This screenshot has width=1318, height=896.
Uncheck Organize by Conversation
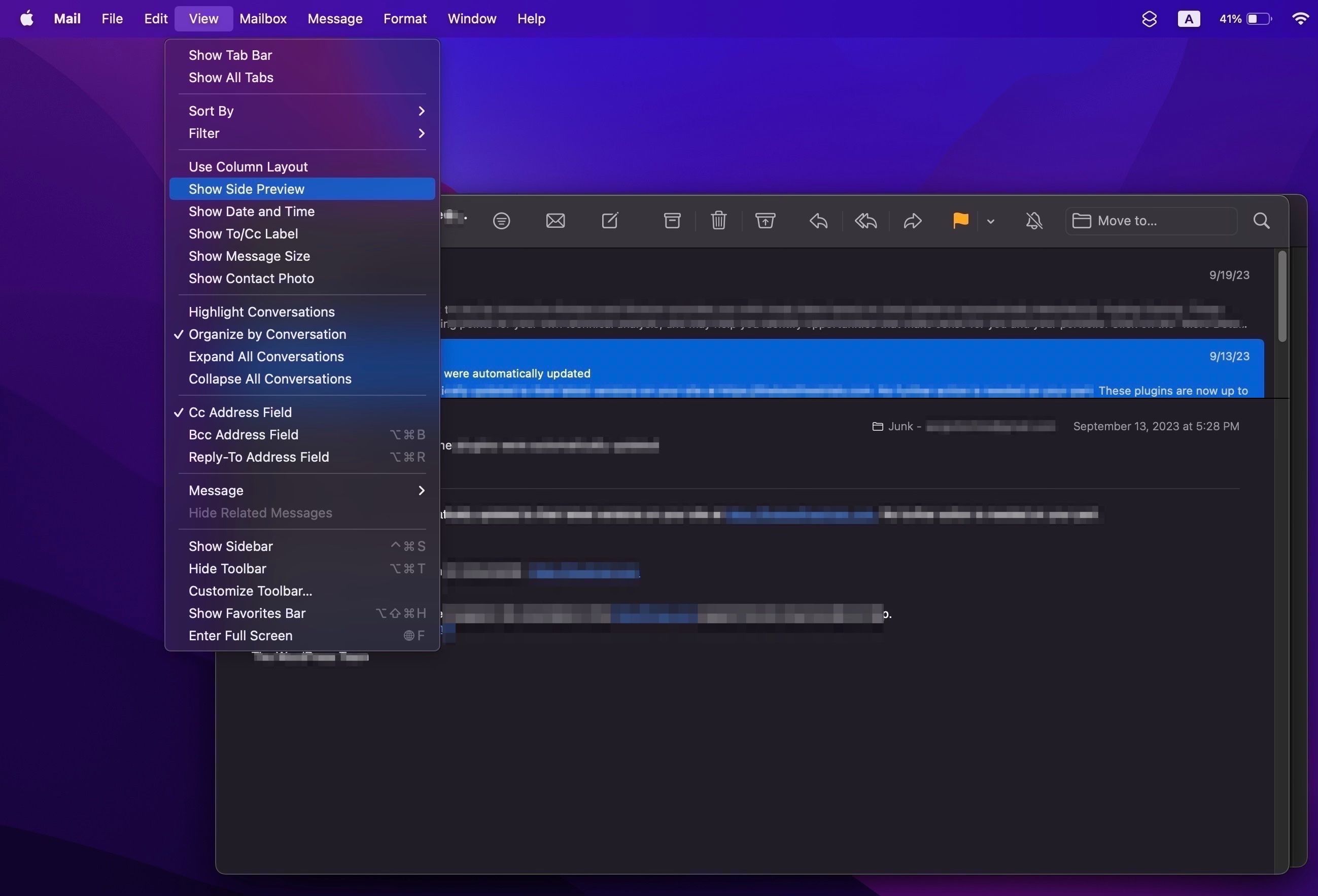(267, 334)
